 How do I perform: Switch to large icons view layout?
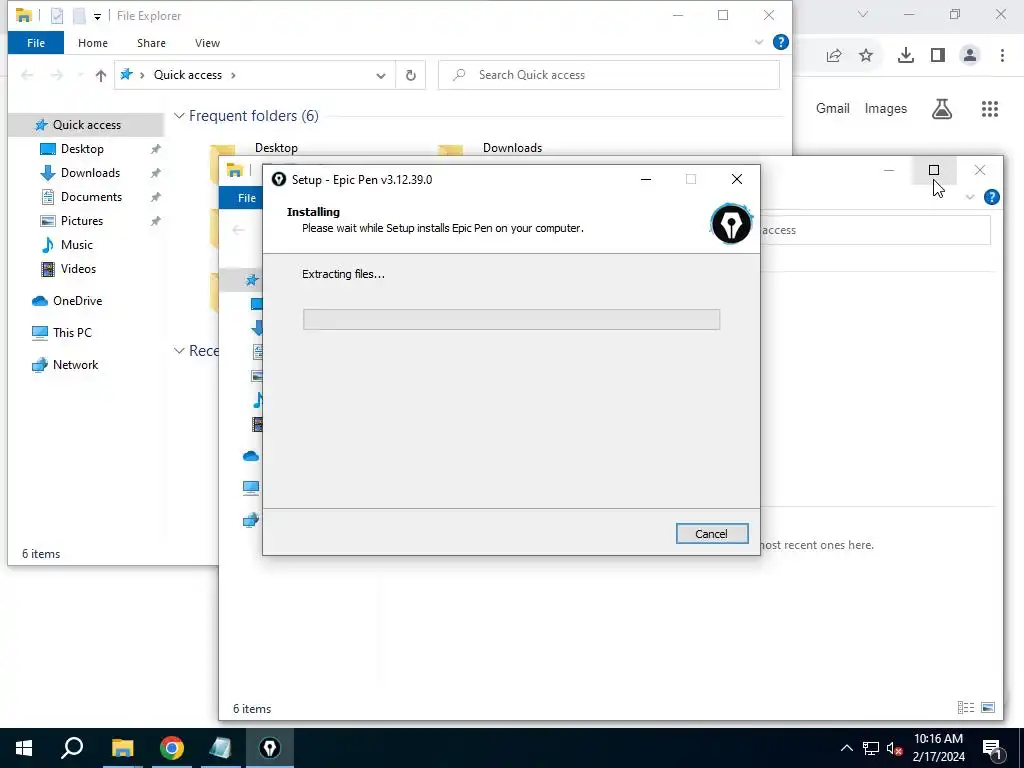(988, 707)
